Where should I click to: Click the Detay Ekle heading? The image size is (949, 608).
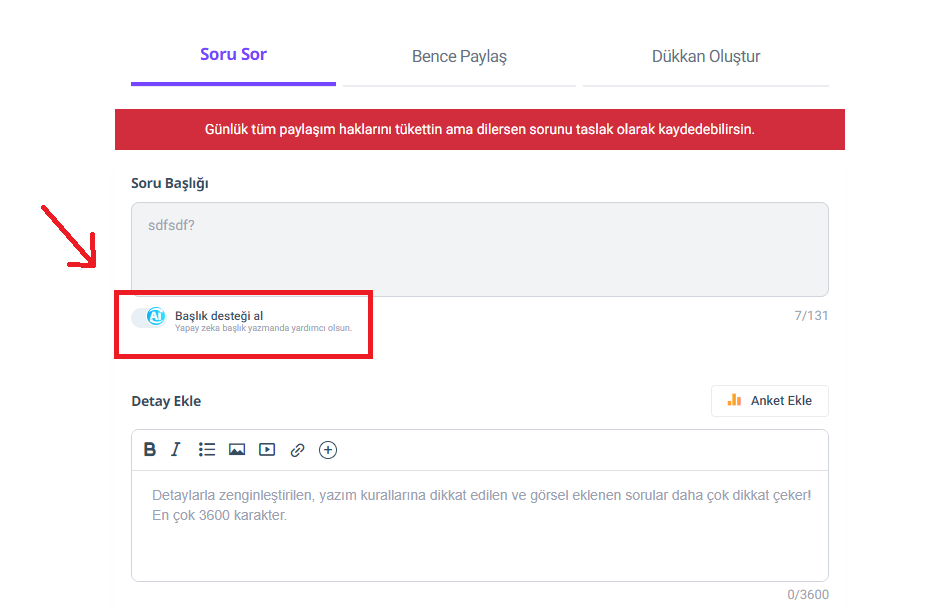166,401
